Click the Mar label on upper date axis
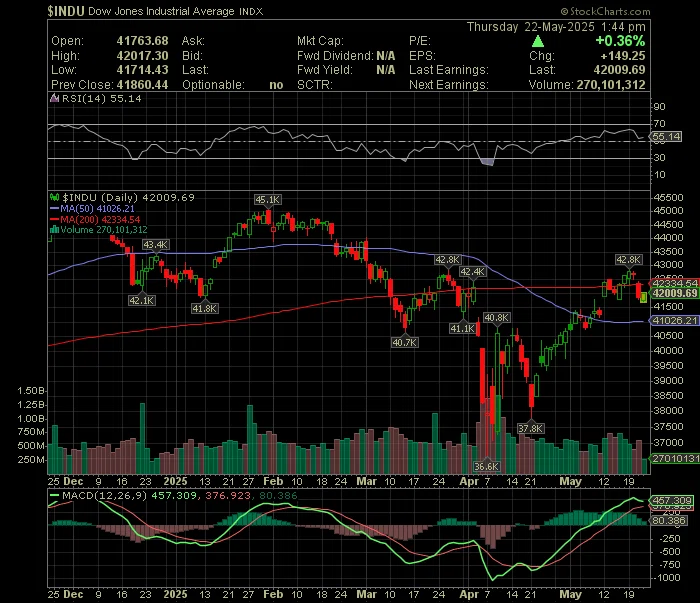The image size is (700, 603). [x=367, y=482]
